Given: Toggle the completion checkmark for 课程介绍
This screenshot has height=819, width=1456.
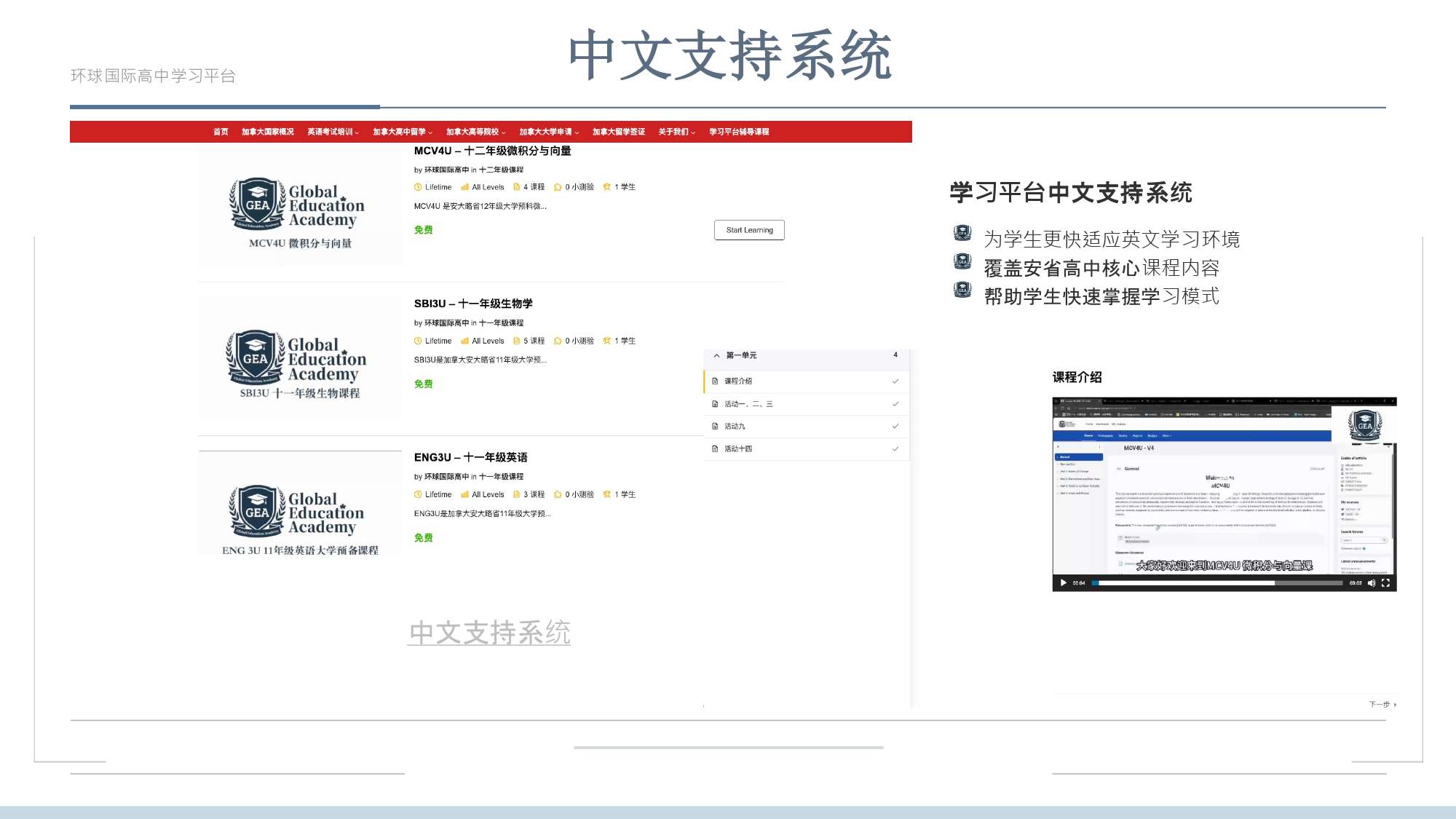Looking at the screenshot, I should [x=895, y=381].
